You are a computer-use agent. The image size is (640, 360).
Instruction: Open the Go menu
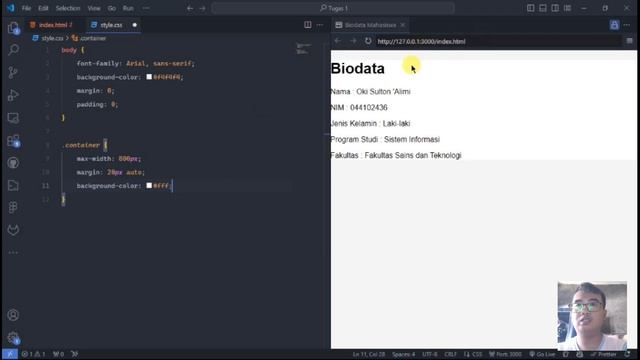pos(111,8)
